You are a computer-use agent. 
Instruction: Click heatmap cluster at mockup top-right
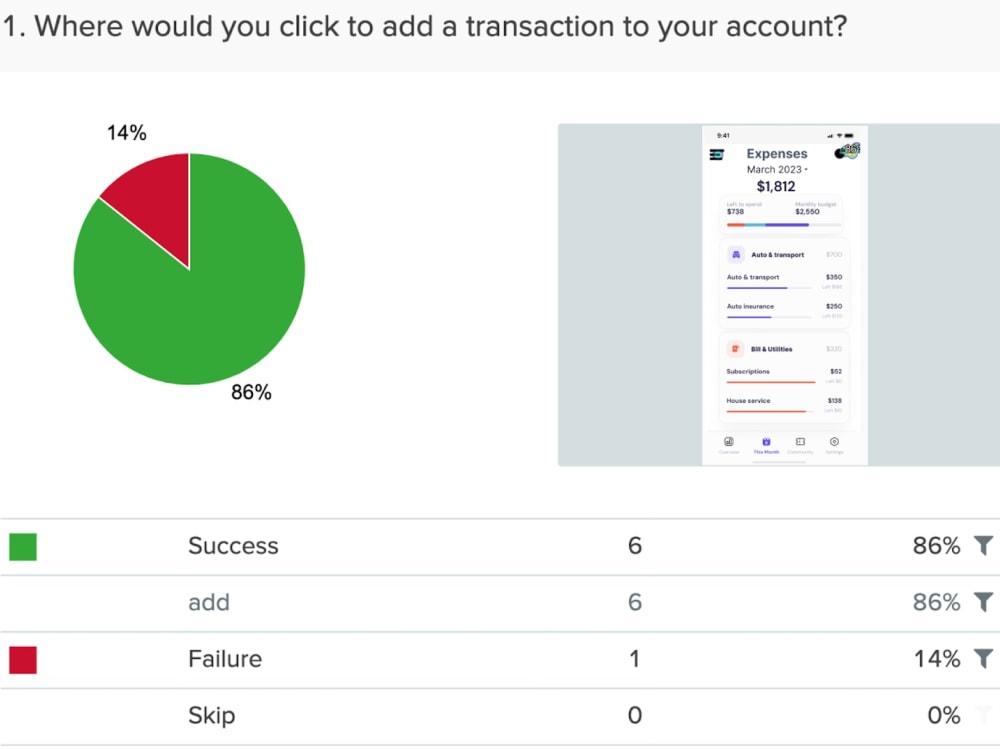click(848, 152)
